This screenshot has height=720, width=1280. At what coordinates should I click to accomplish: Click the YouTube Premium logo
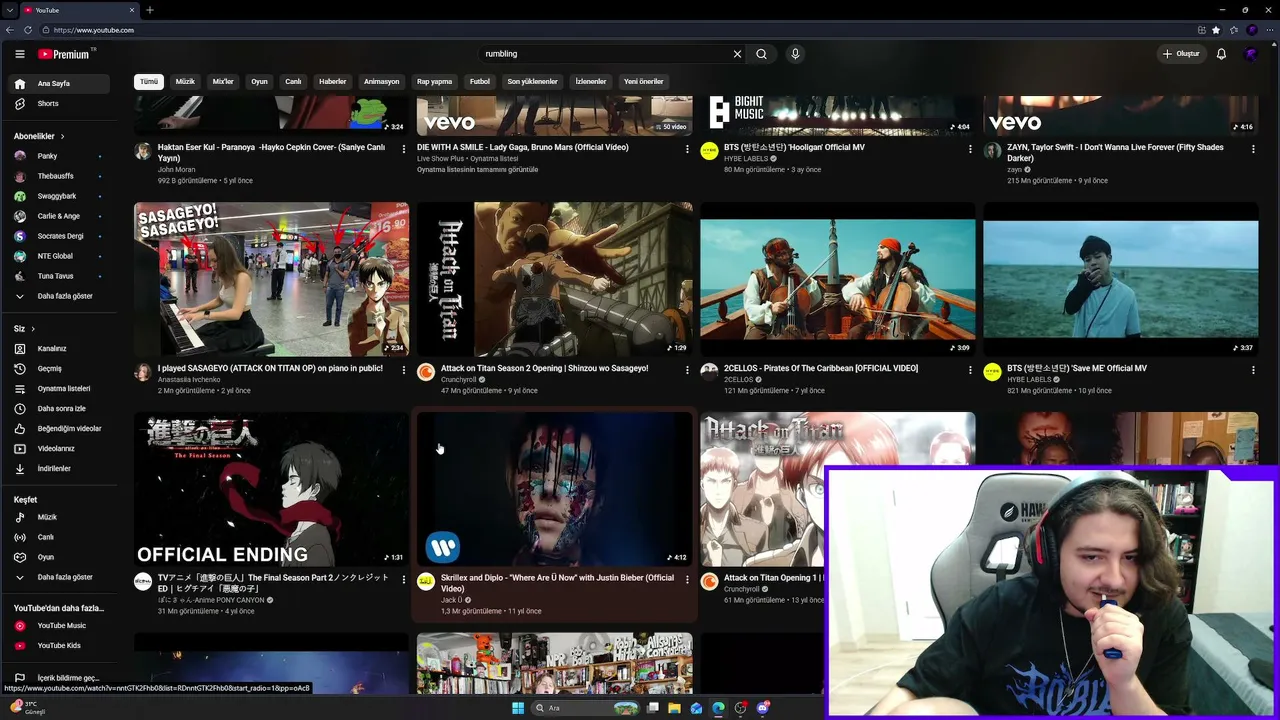pyautogui.click(x=66, y=54)
